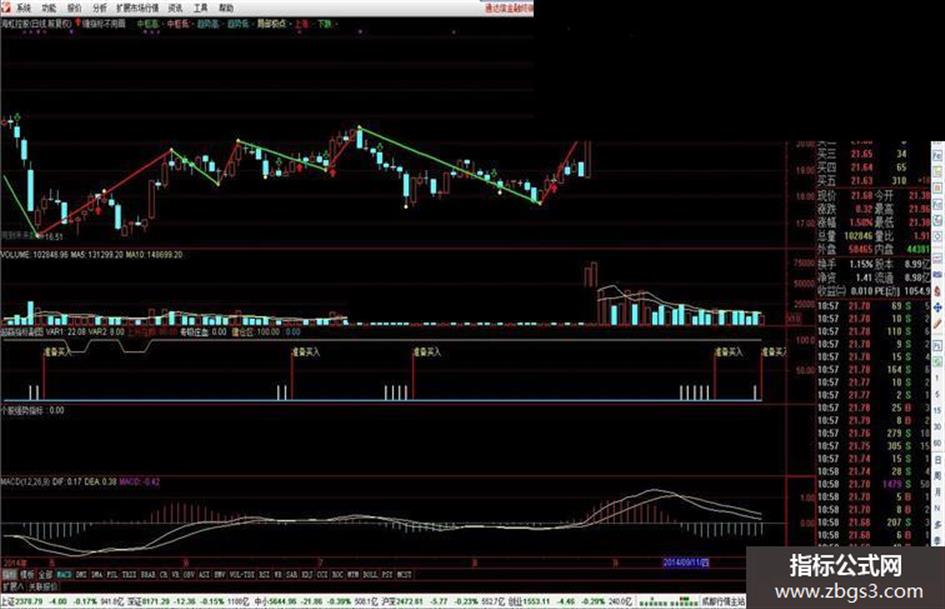Switch to the BOLL indicator tab

[x=370, y=575]
